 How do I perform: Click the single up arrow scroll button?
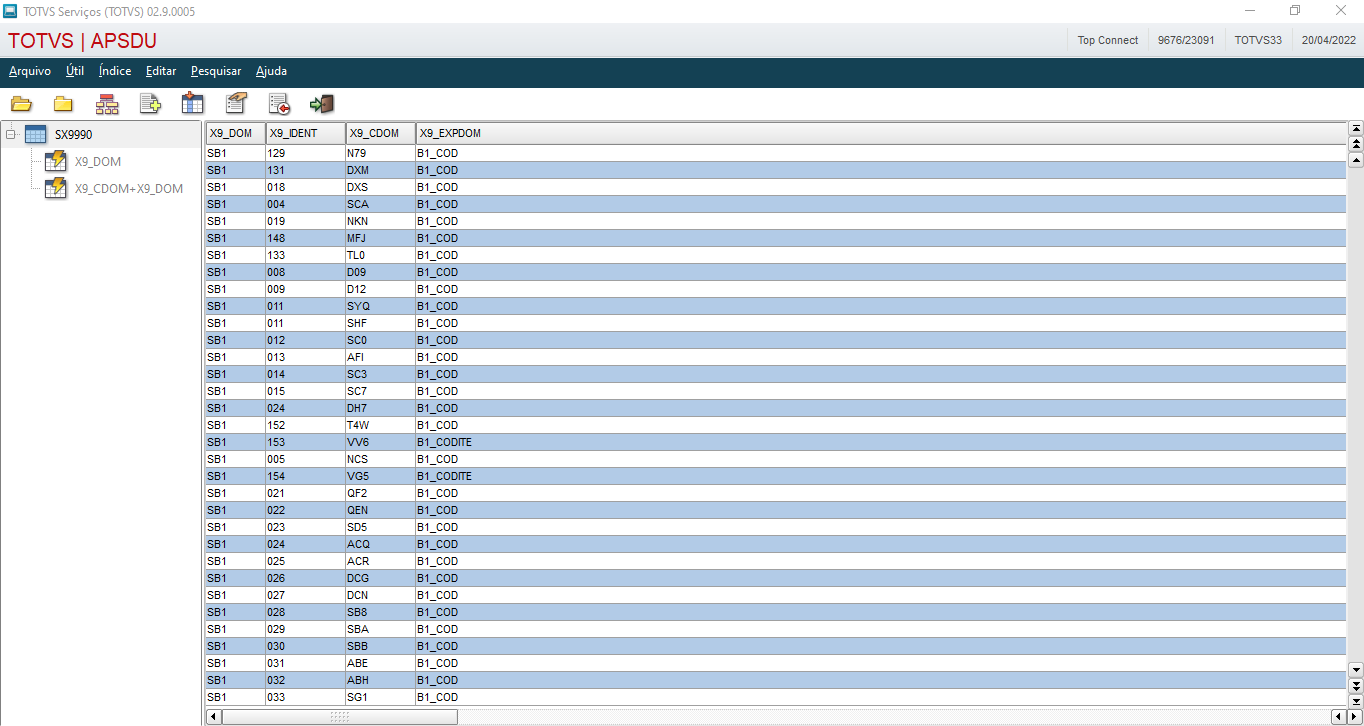(x=1356, y=160)
